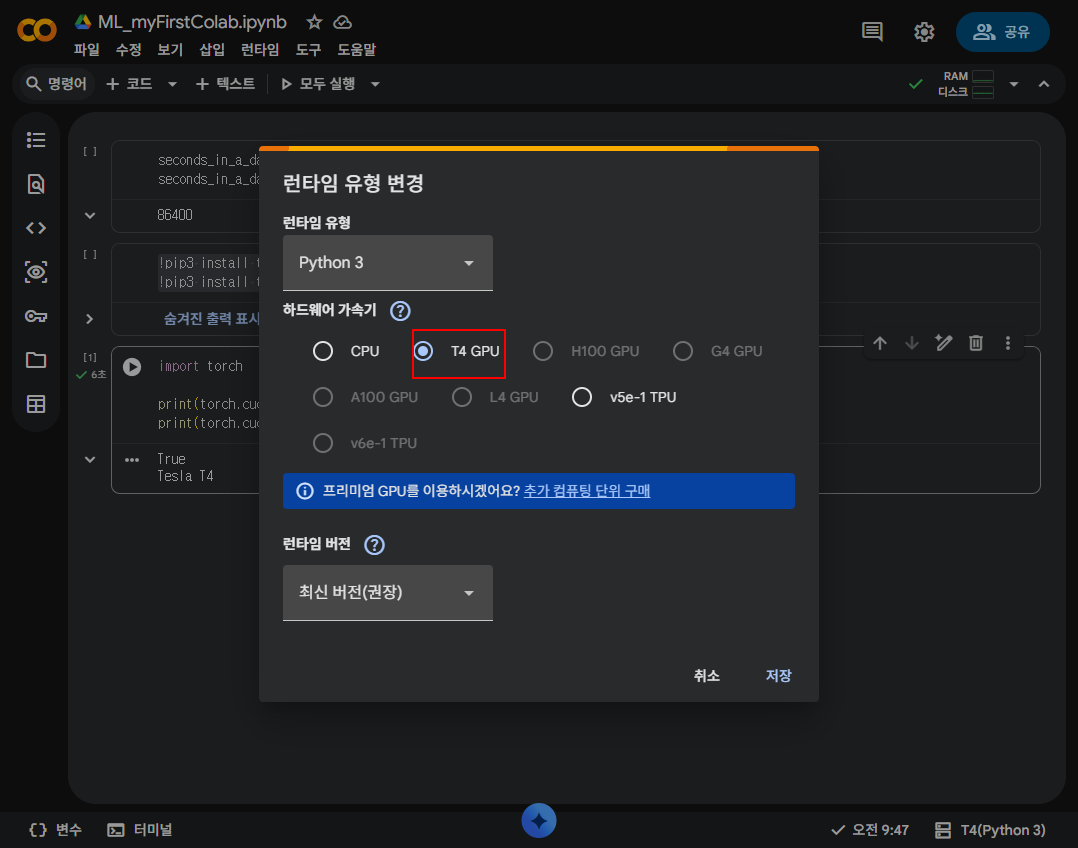The image size is (1078, 848).
Task: Open the 삽입 menu
Action: click(x=212, y=50)
